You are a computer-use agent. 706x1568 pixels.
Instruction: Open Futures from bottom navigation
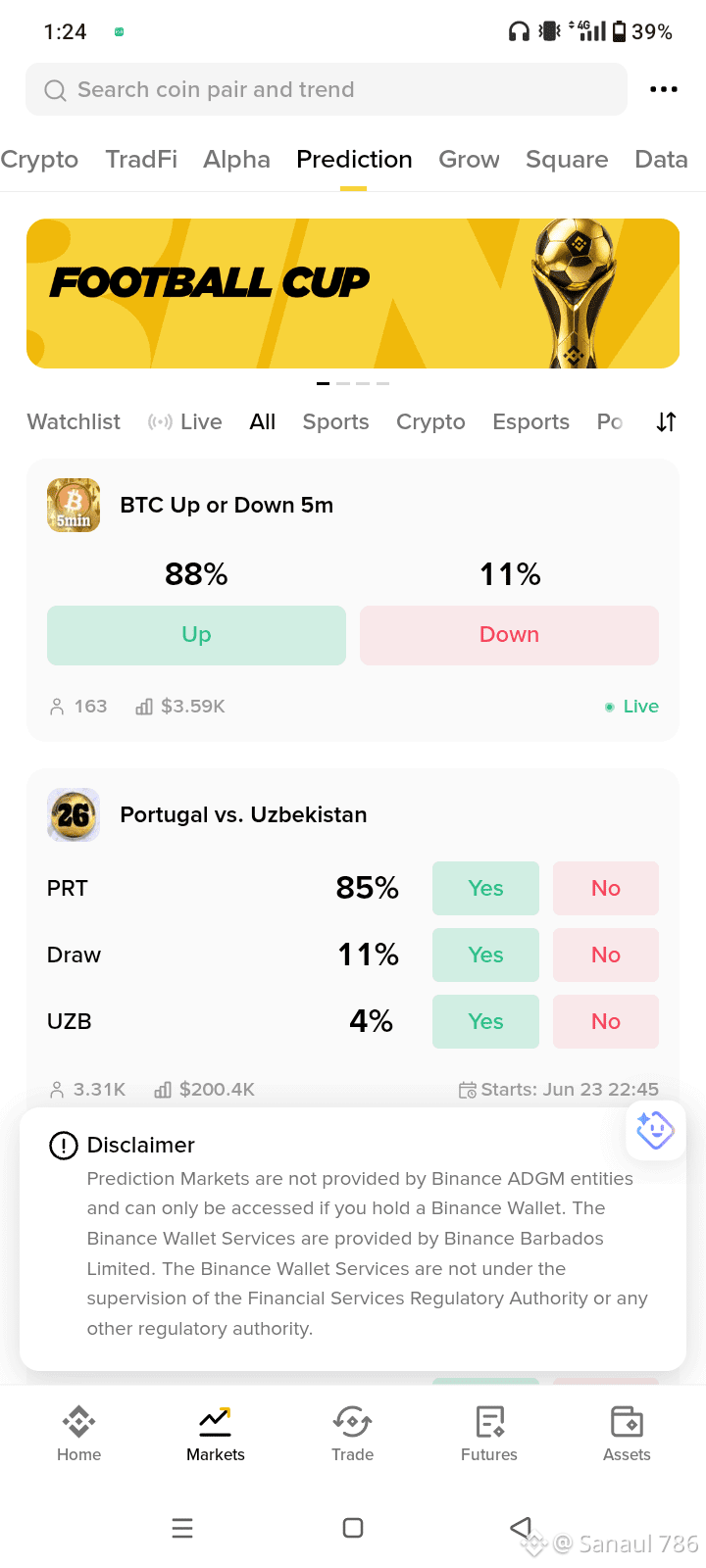[x=489, y=1434]
